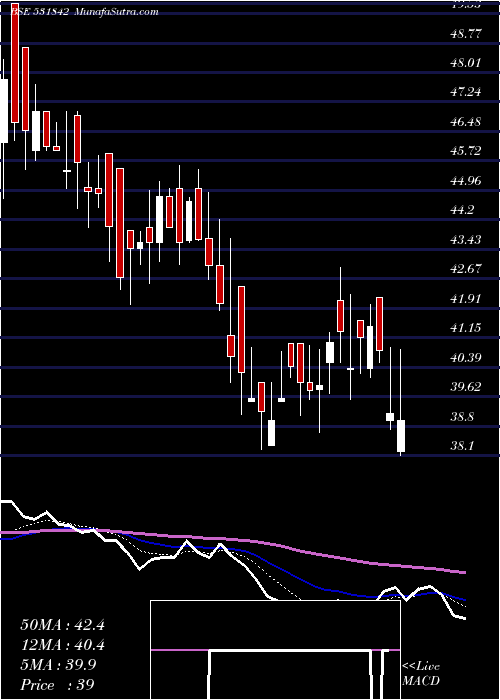The height and width of the screenshot is (700, 500).
Task: Click the 40.39 price axis label
Action: point(464,358)
